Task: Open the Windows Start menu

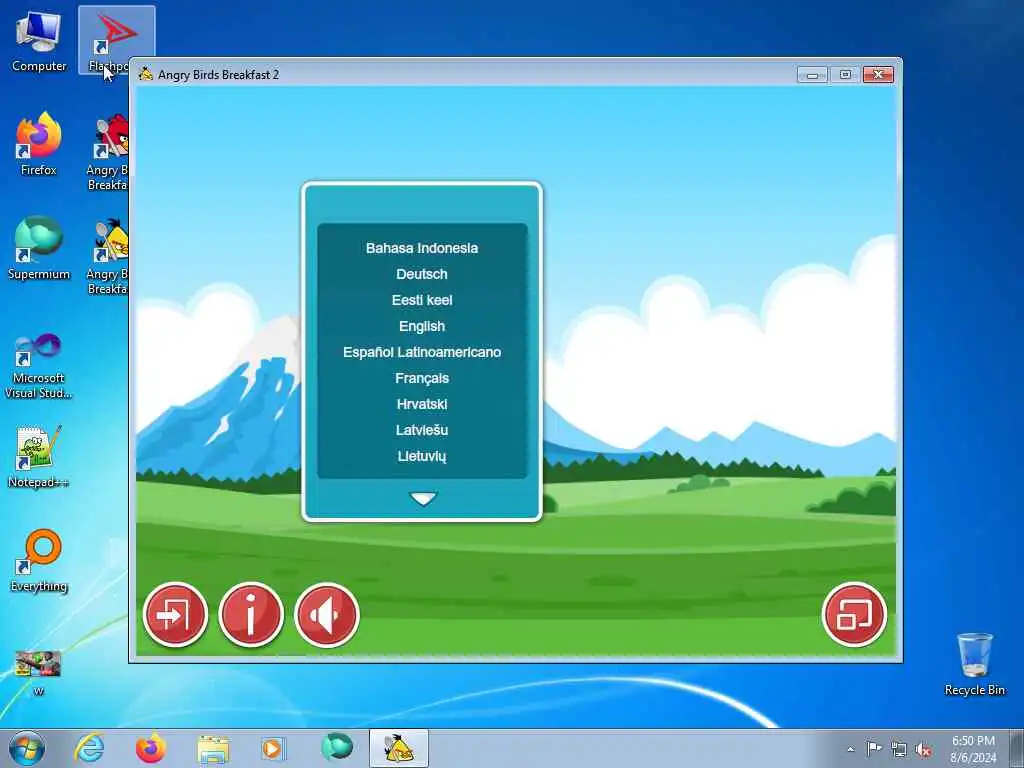Action: click(27, 748)
